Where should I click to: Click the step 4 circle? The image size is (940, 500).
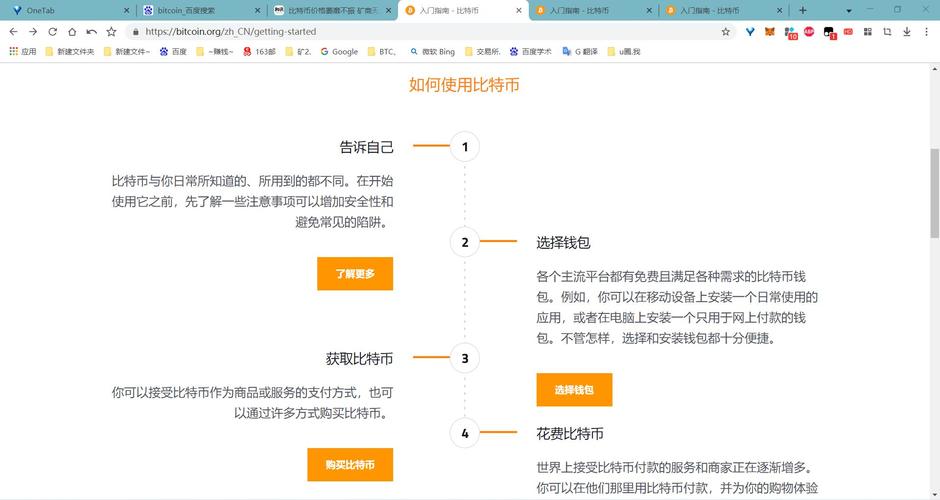tap(465, 433)
